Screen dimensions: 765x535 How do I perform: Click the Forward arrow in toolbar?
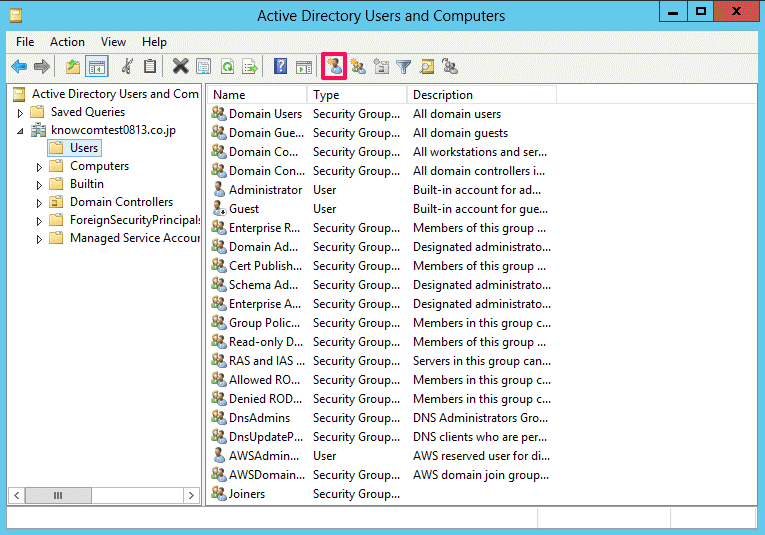(42, 66)
